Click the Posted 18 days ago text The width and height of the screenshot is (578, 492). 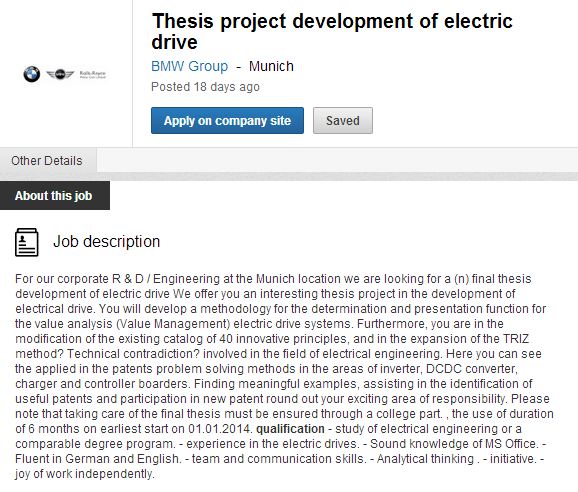pyautogui.click(x=205, y=87)
